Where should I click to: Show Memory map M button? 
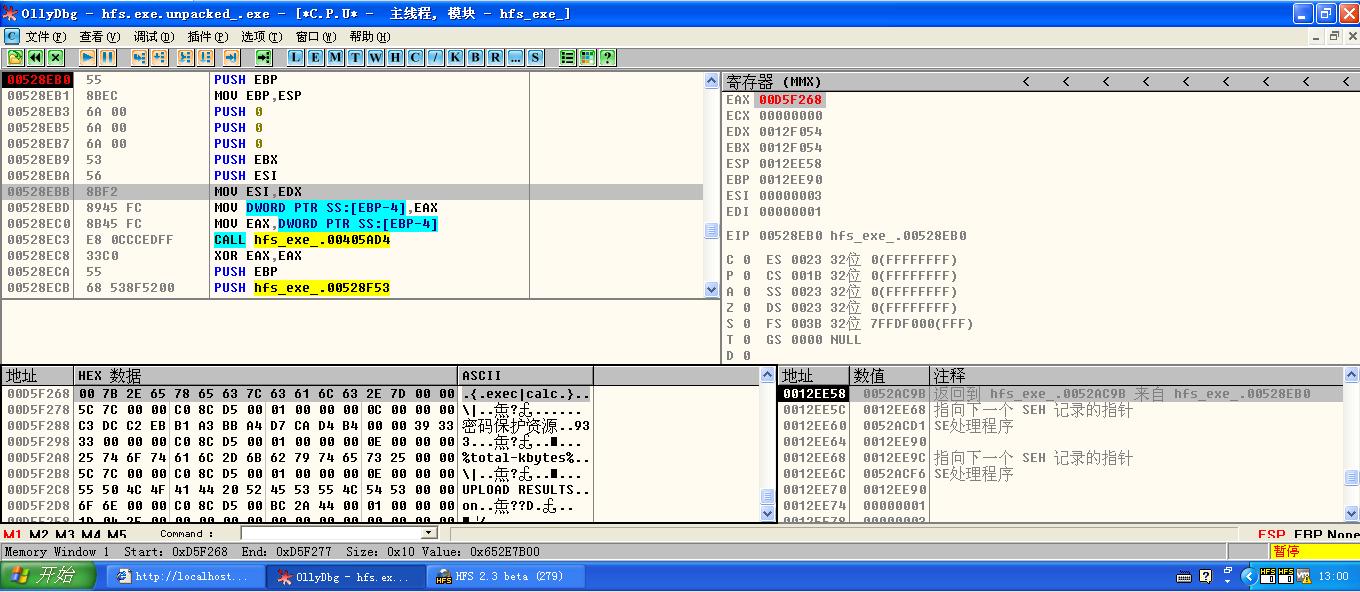coord(335,57)
